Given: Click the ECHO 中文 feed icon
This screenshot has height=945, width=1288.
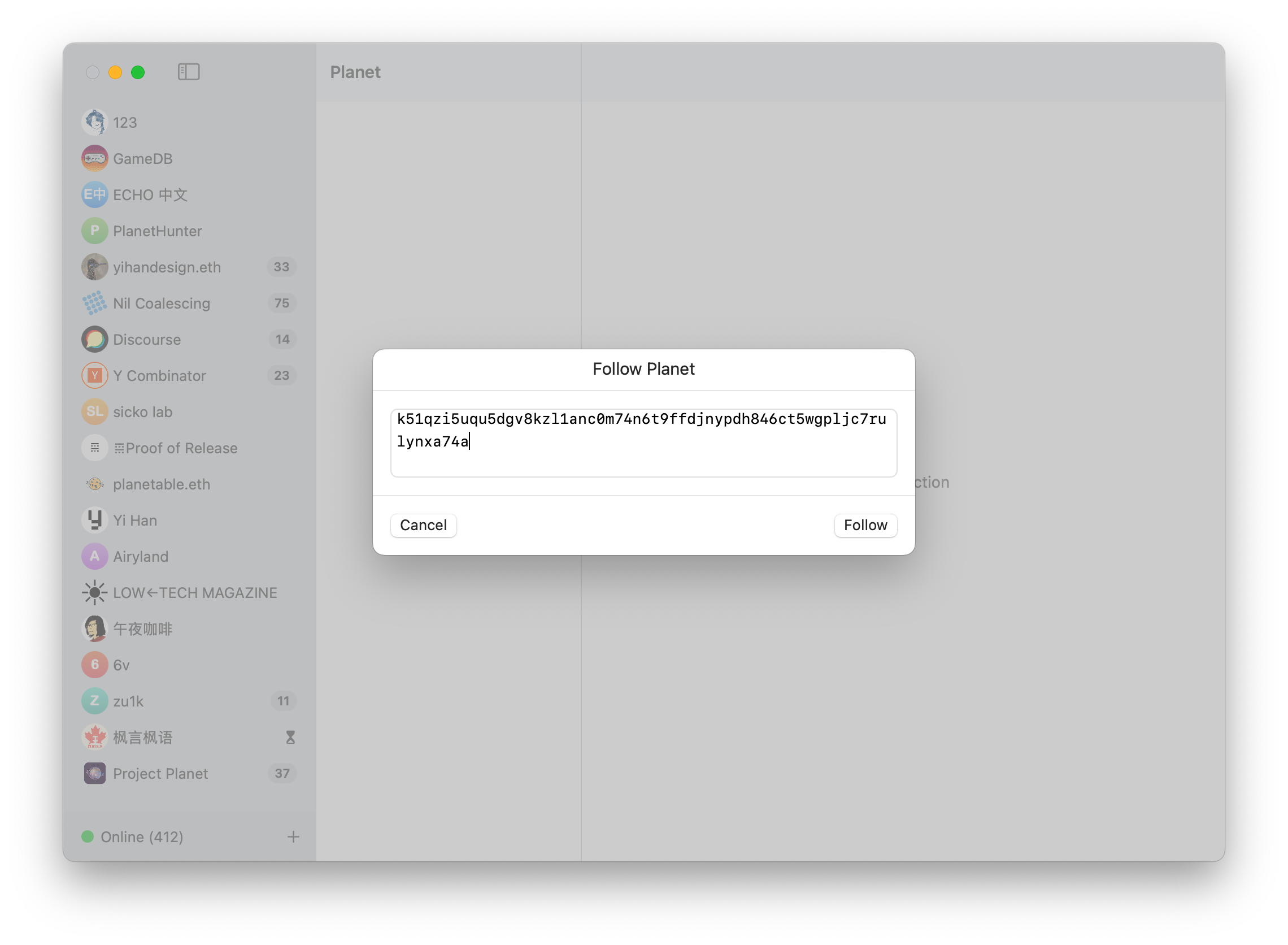Looking at the screenshot, I should [95, 195].
